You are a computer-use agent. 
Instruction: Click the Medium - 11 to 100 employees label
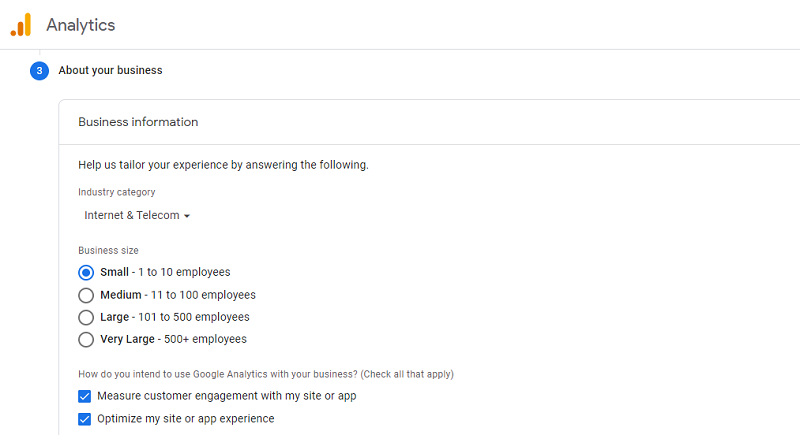pos(178,295)
